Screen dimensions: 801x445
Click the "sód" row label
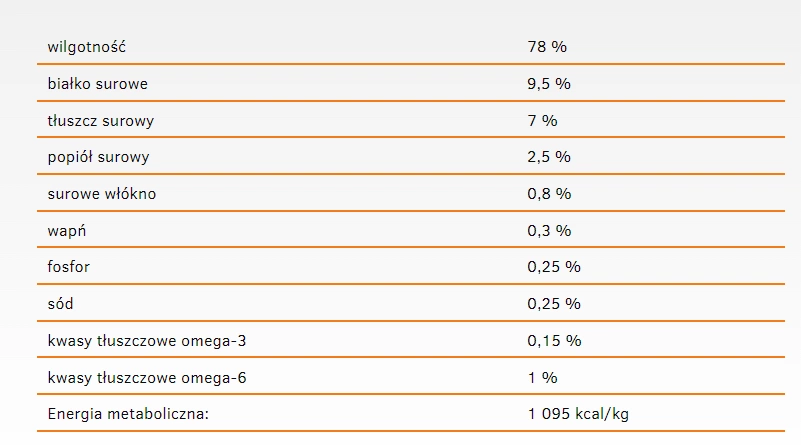(x=61, y=303)
